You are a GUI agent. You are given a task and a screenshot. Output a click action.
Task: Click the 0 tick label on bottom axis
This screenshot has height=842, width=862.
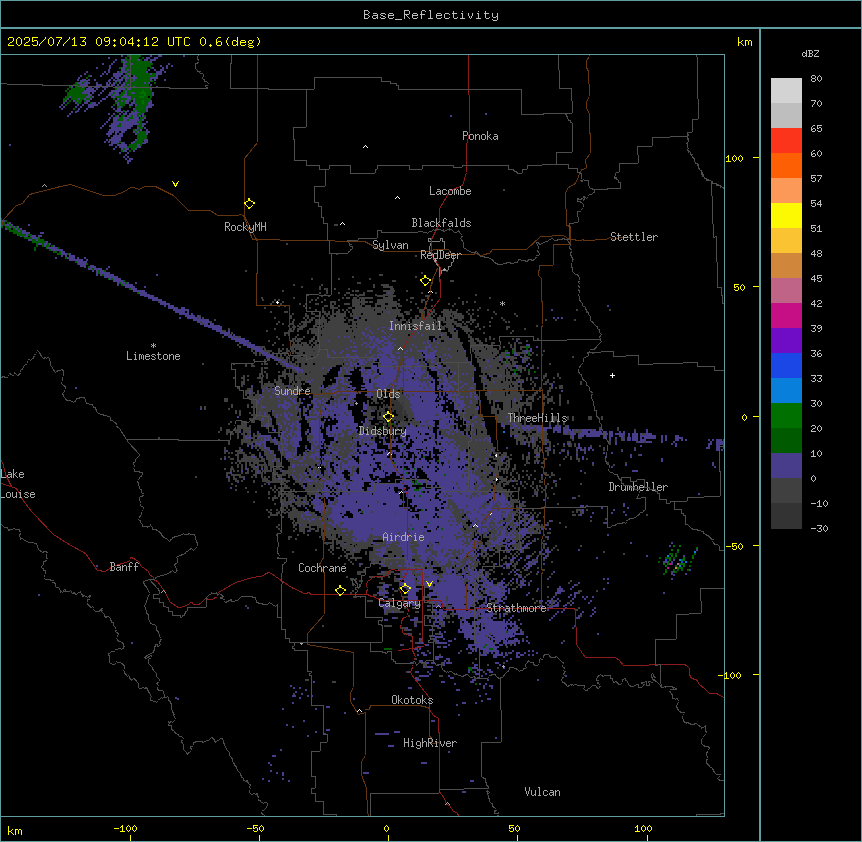[x=386, y=828]
